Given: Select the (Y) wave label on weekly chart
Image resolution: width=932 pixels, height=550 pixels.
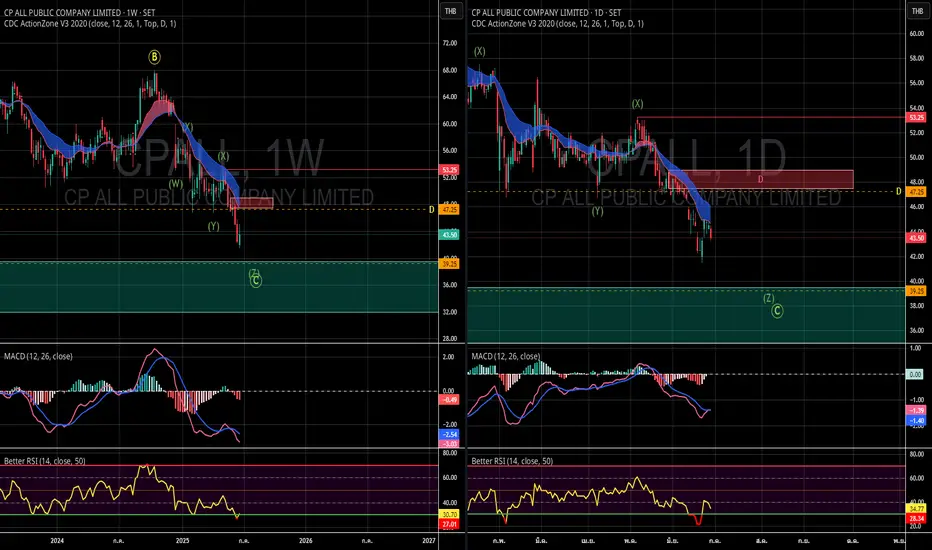Looking at the screenshot, I should coord(213,226).
